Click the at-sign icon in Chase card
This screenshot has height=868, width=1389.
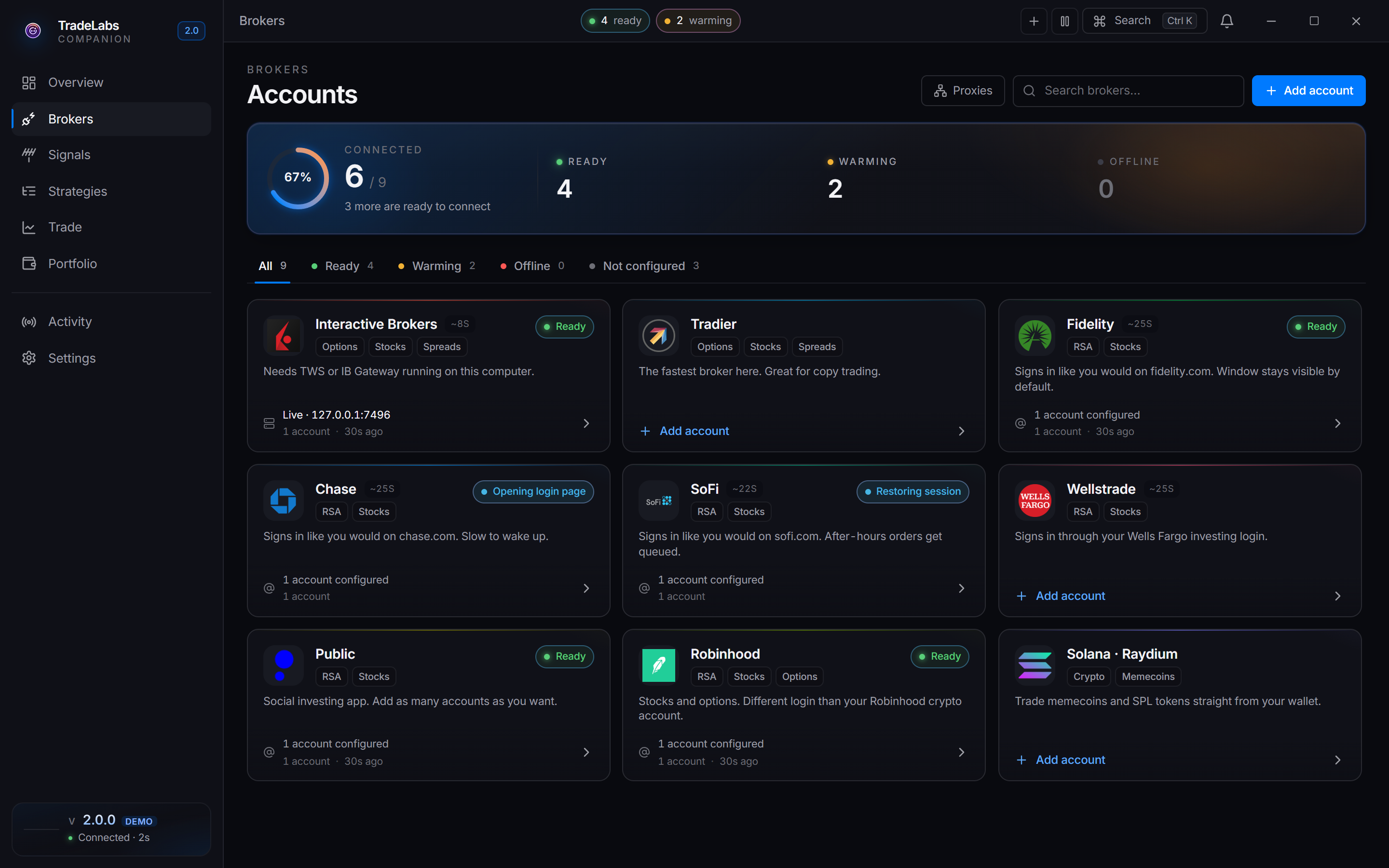[269, 588]
